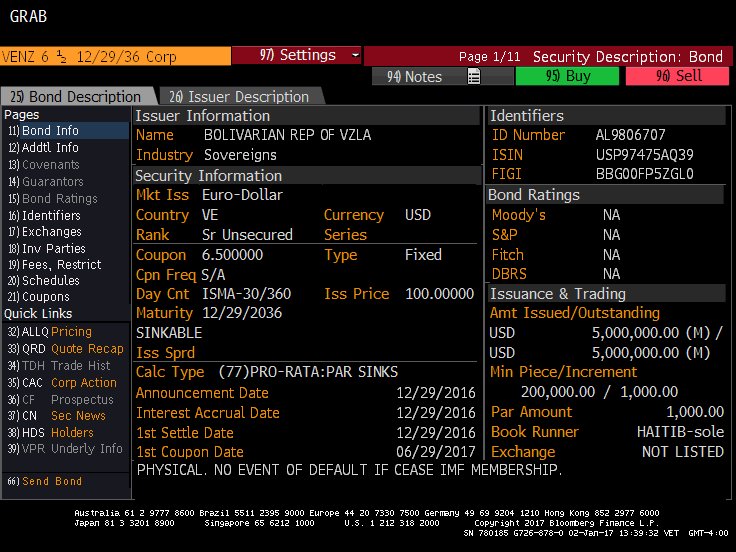Click the Par Amount 1,000.00

695,412
